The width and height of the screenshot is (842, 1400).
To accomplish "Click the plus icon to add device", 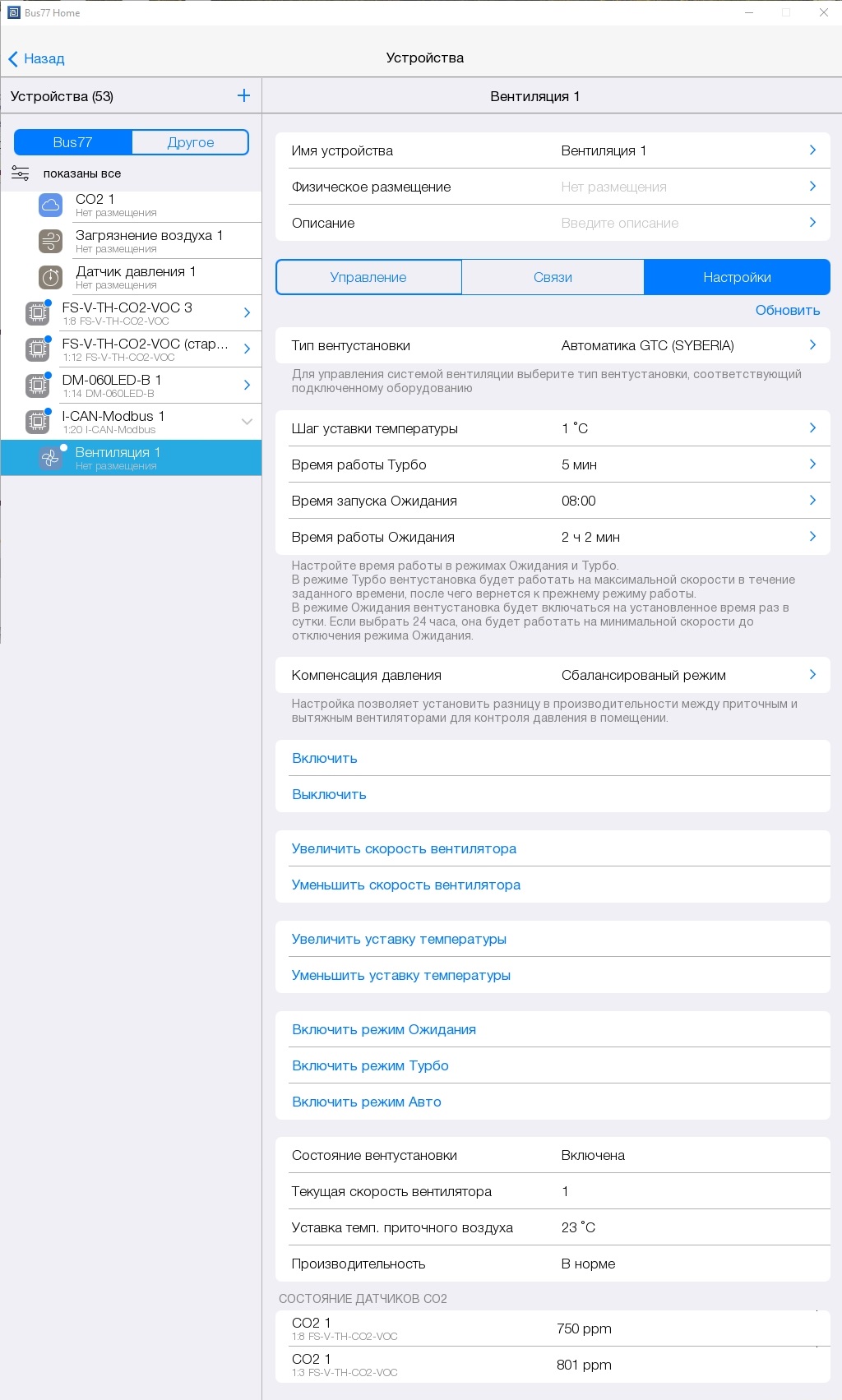I will coord(243,96).
